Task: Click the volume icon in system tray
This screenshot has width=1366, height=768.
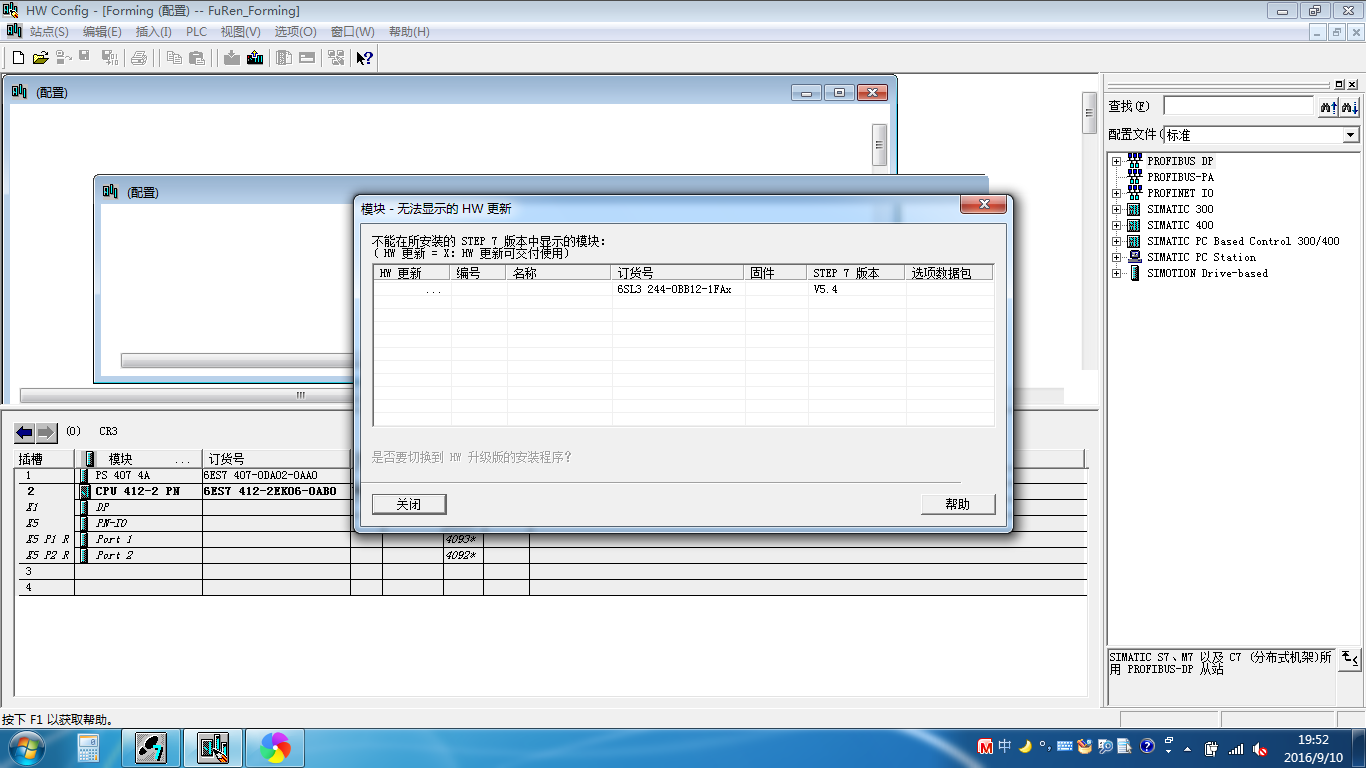Action: tap(1259, 748)
